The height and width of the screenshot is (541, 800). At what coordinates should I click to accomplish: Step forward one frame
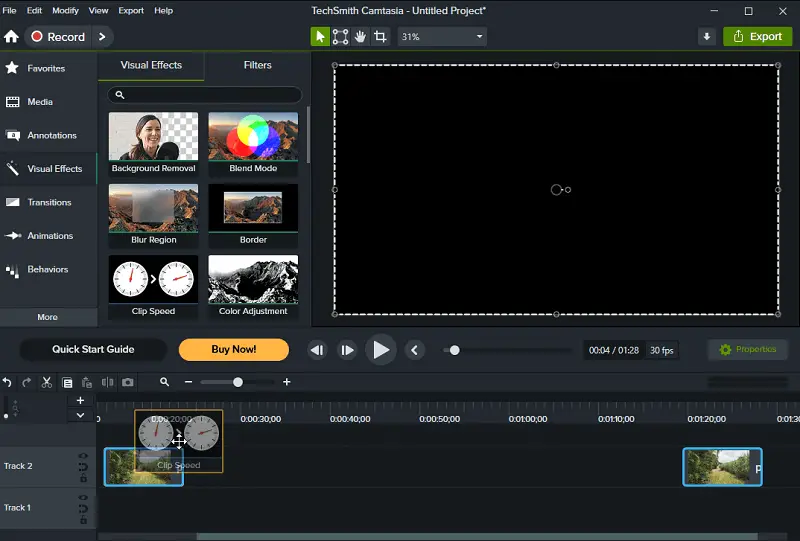click(347, 350)
